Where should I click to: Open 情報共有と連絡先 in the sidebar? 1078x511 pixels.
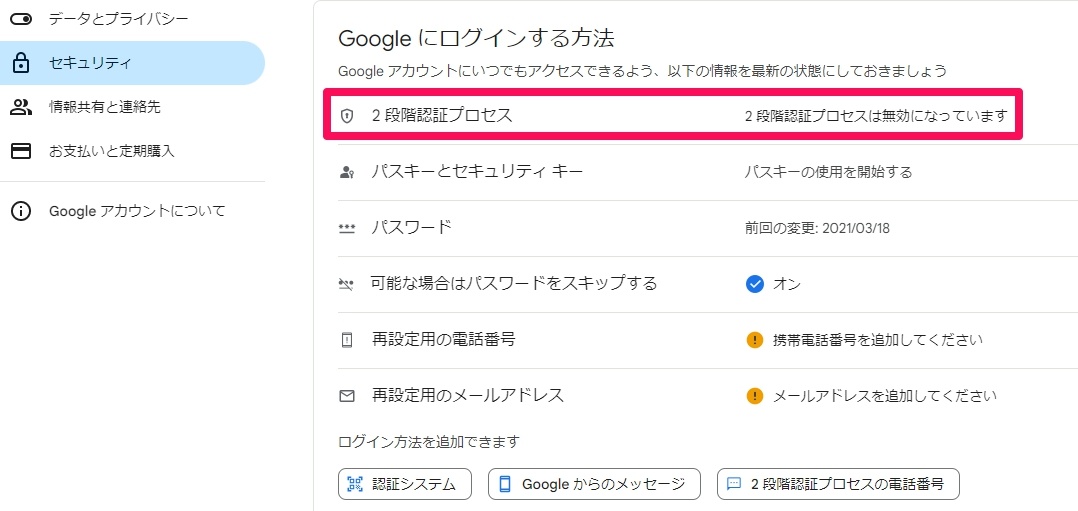point(105,107)
